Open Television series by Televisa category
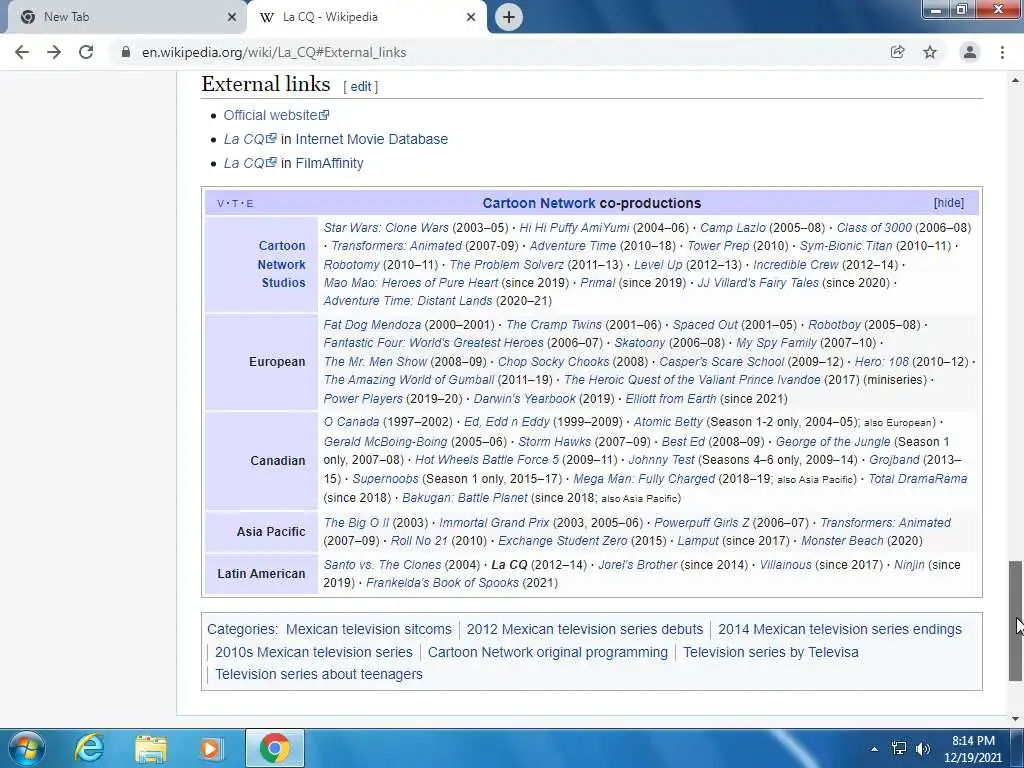 (771, 652)
